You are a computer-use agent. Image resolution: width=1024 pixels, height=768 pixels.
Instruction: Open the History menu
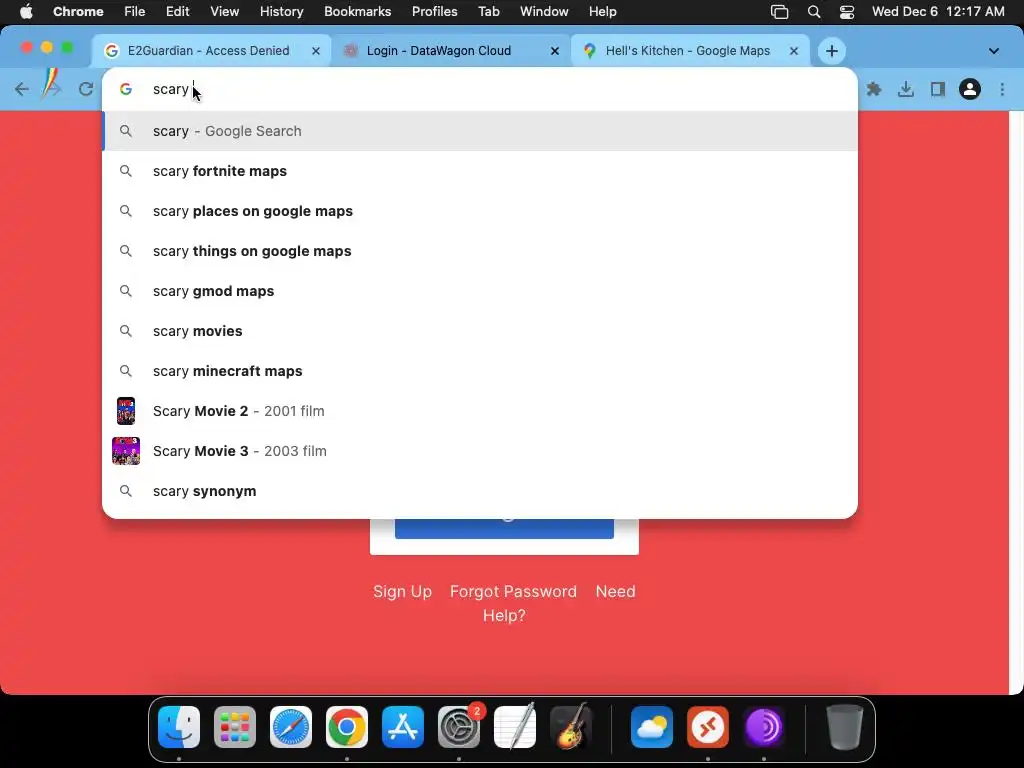click(281, 12)
